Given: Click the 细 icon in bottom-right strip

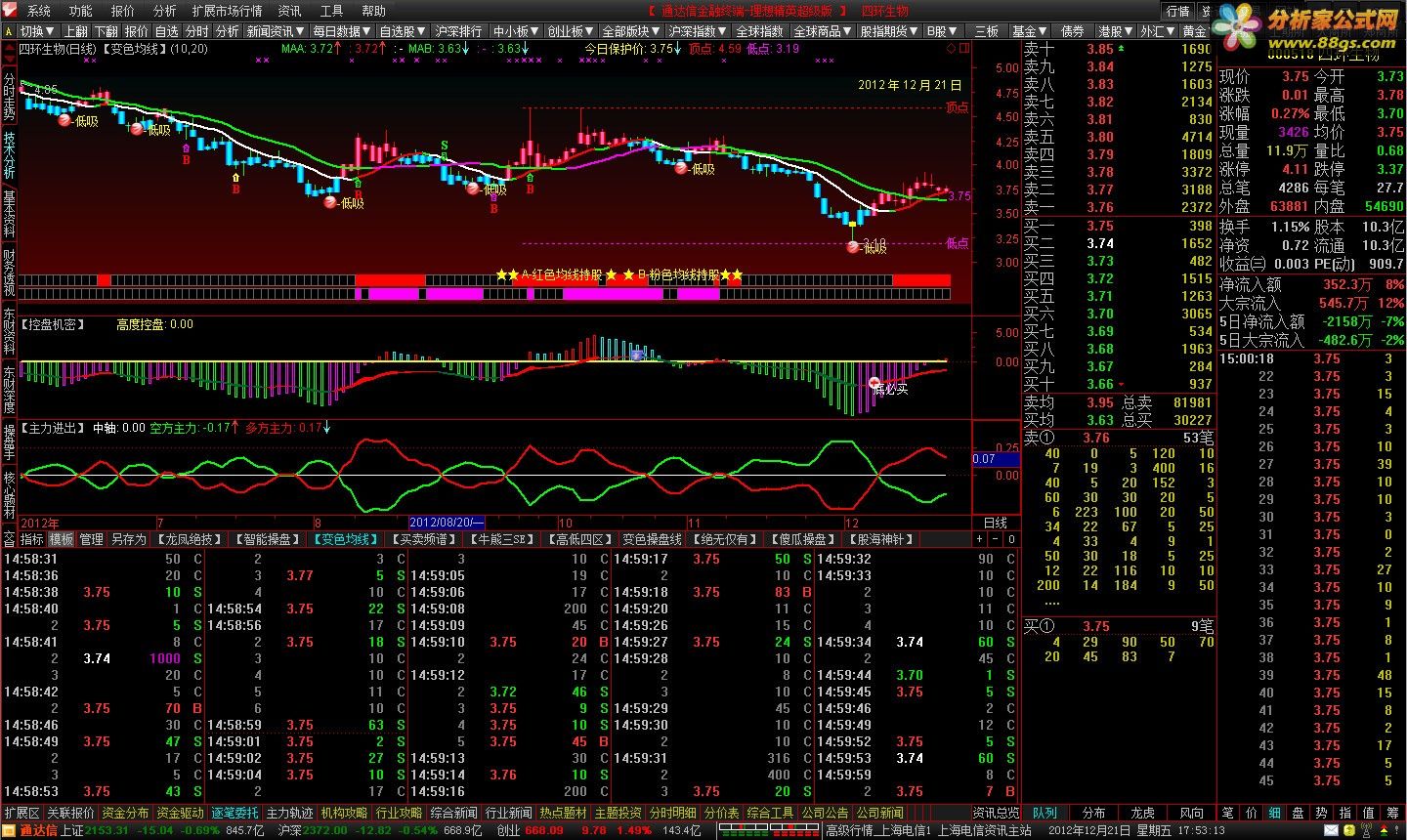Looking at the screenshot, I should click(1274, 813).
